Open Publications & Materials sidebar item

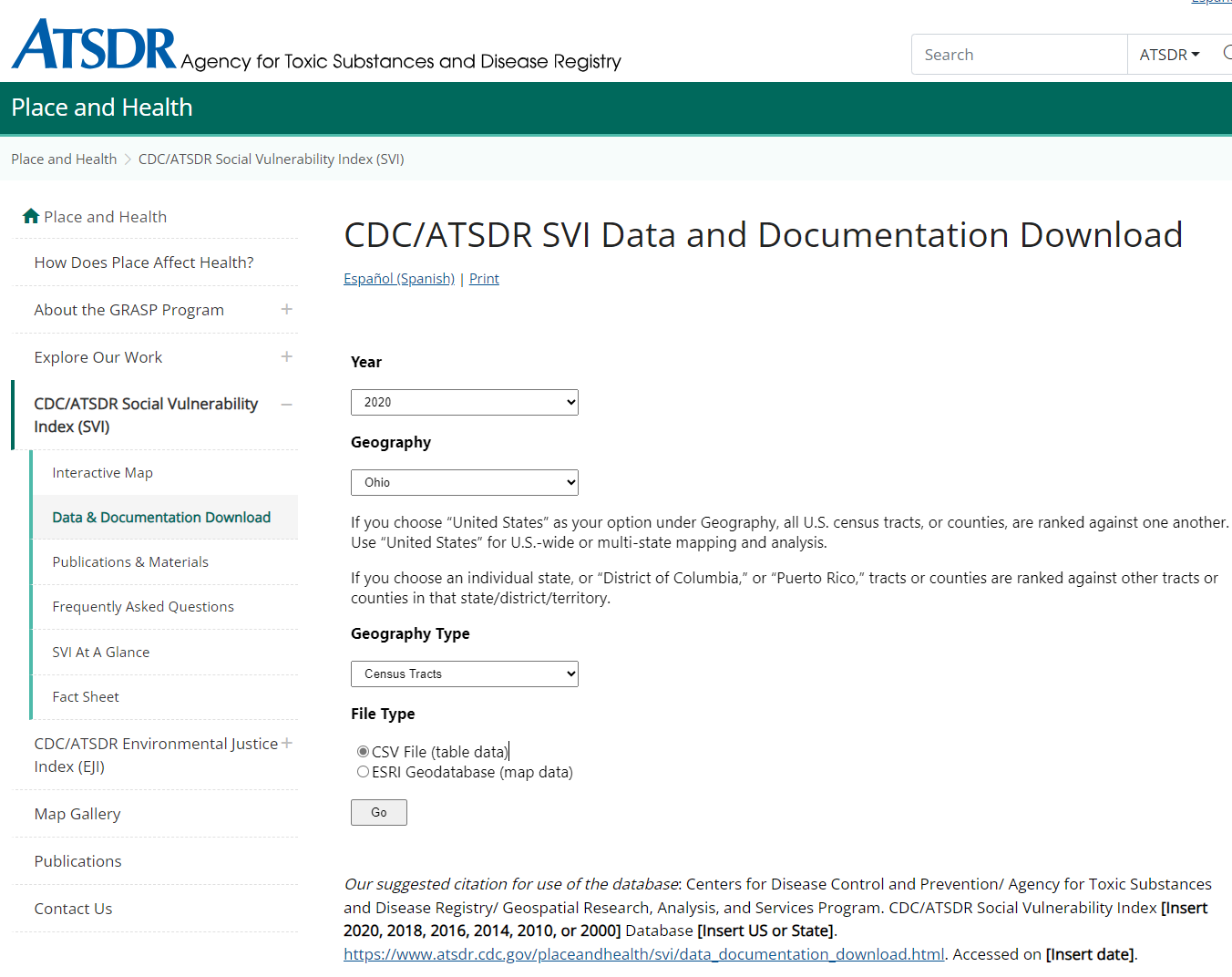[130, 561]
